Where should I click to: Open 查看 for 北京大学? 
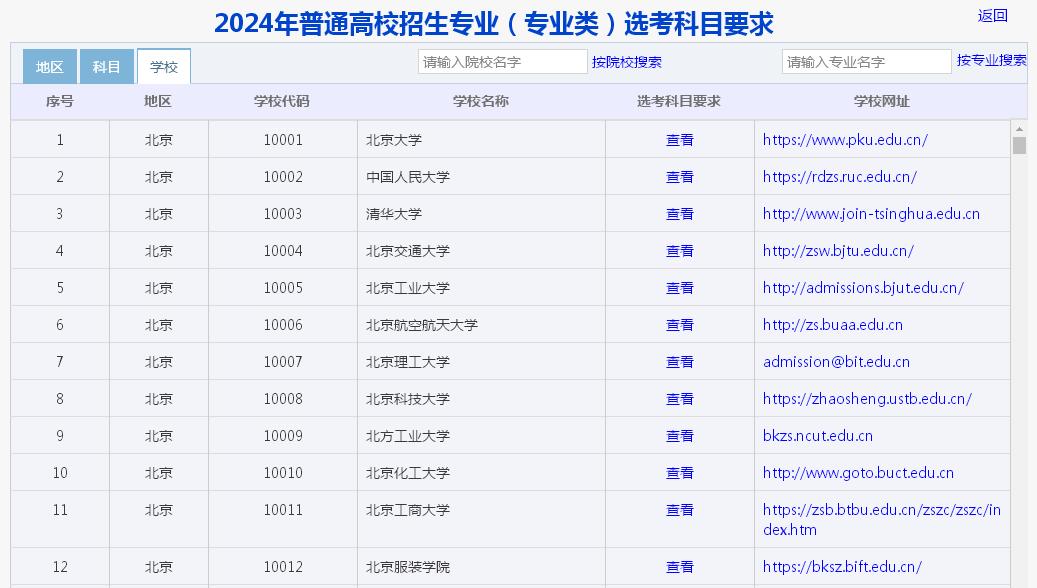[679, 140]
